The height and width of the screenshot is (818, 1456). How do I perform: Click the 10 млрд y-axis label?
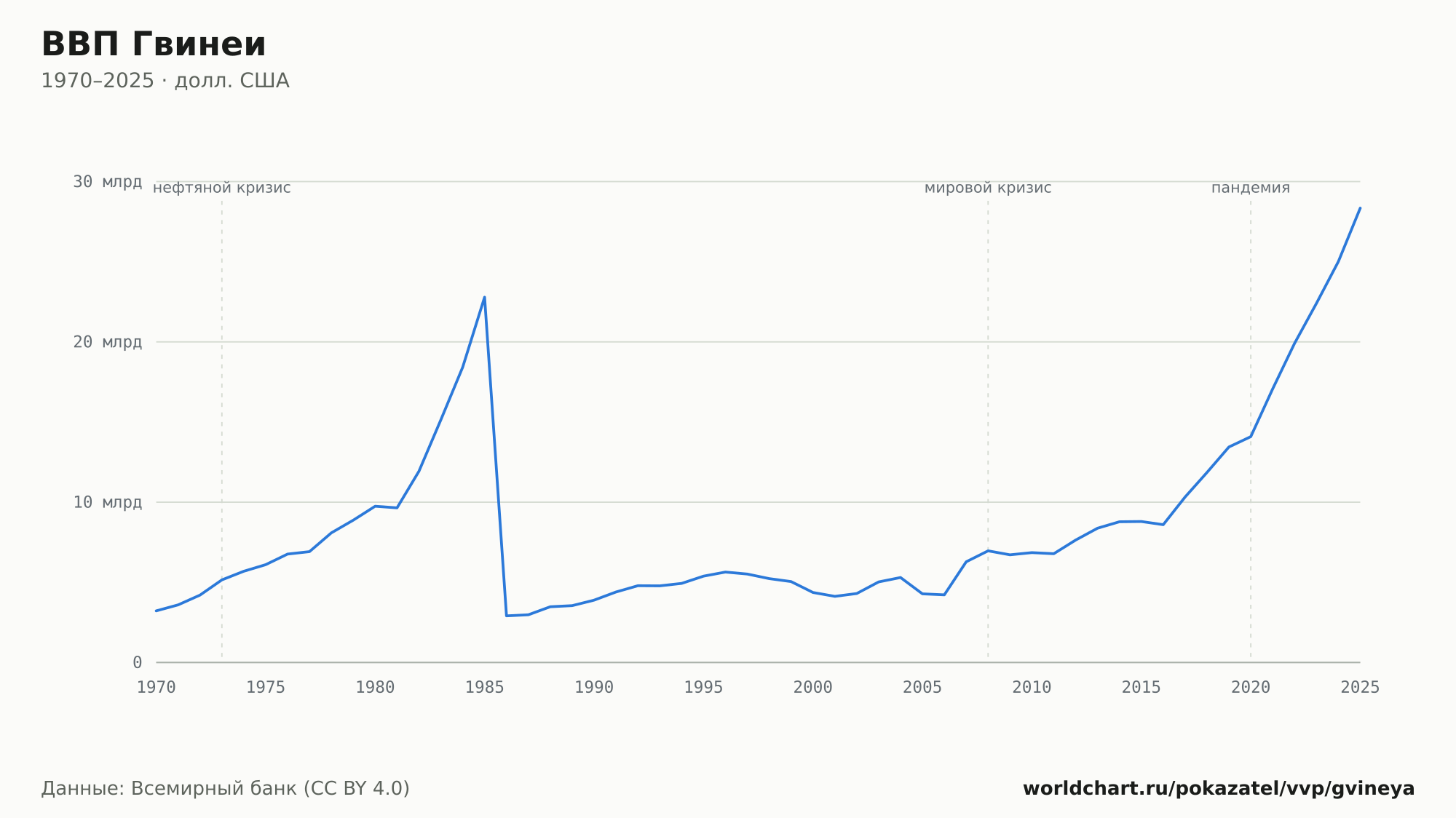click(x=107, y=502)
